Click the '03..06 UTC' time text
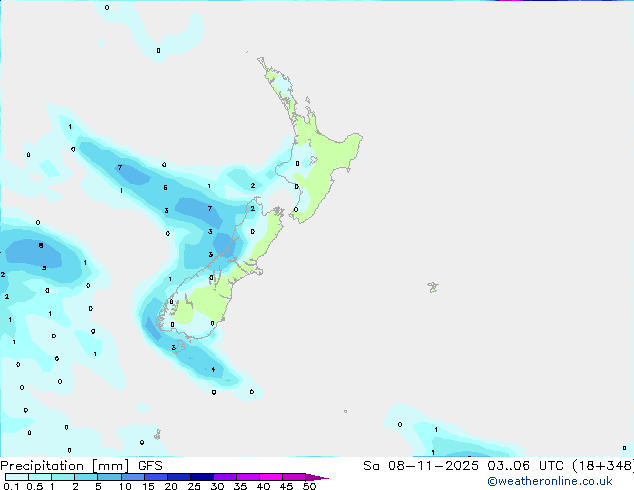634x490 pixels. point(525,466)
